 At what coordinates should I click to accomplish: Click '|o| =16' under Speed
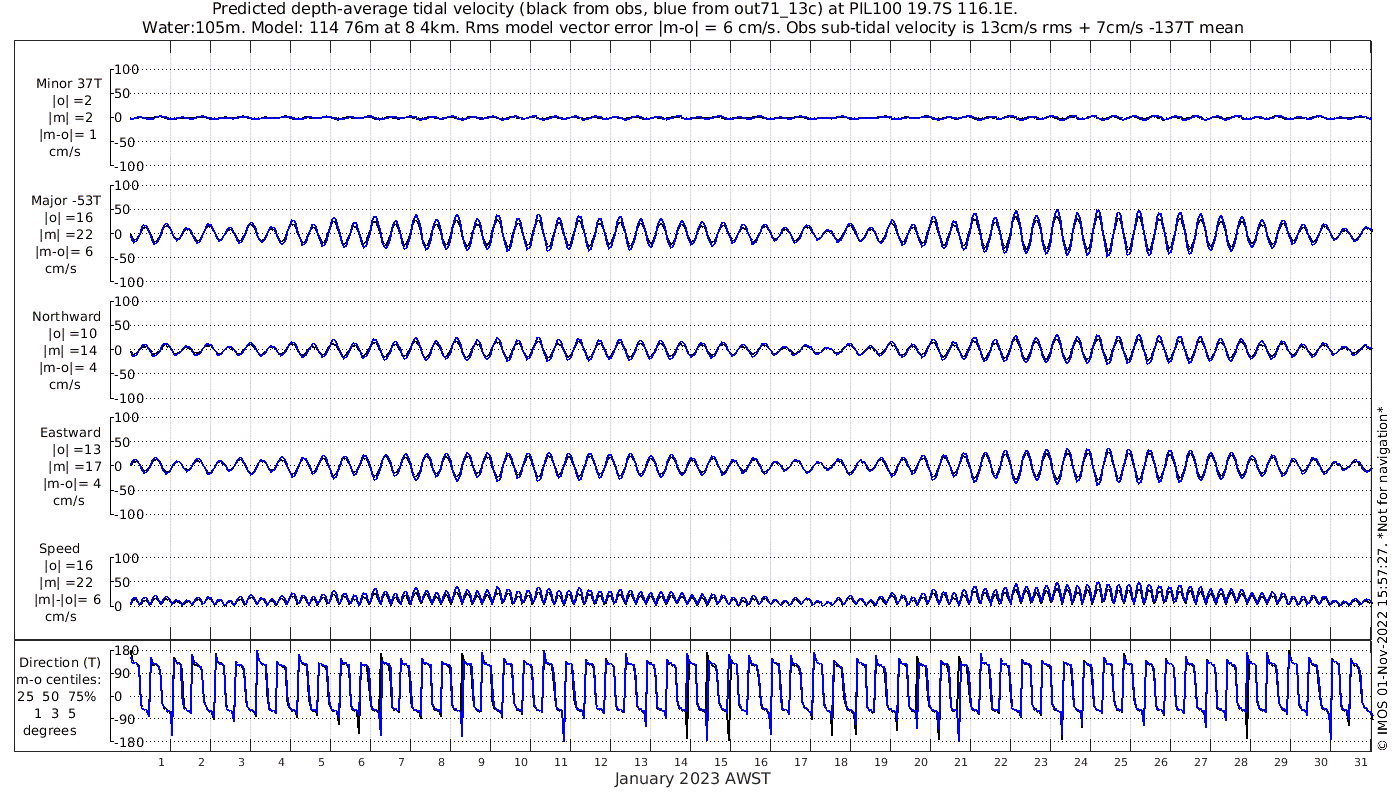coord(68,566)
